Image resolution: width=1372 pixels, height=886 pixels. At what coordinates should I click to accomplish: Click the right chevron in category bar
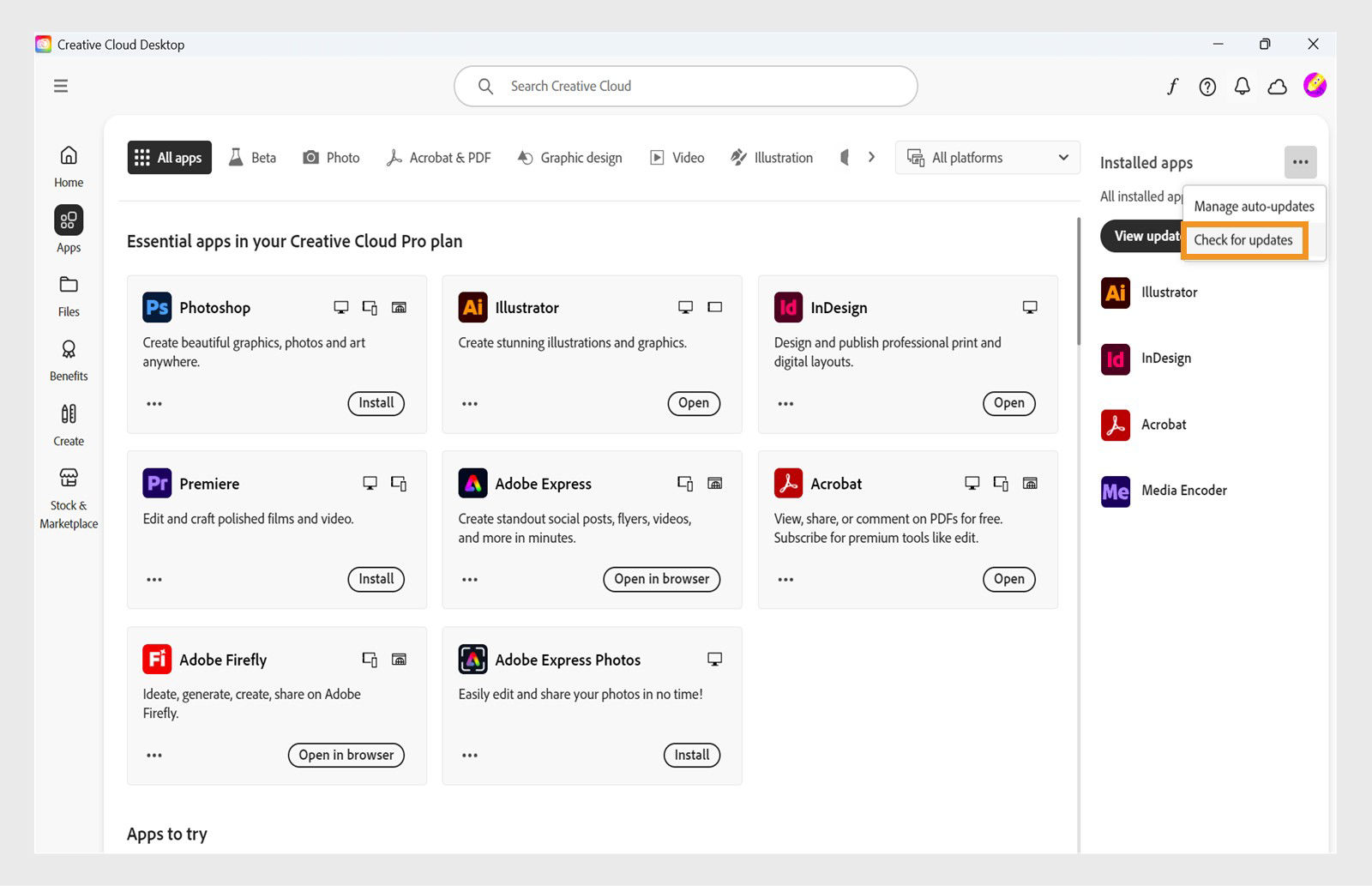click(x=871, y=157)
